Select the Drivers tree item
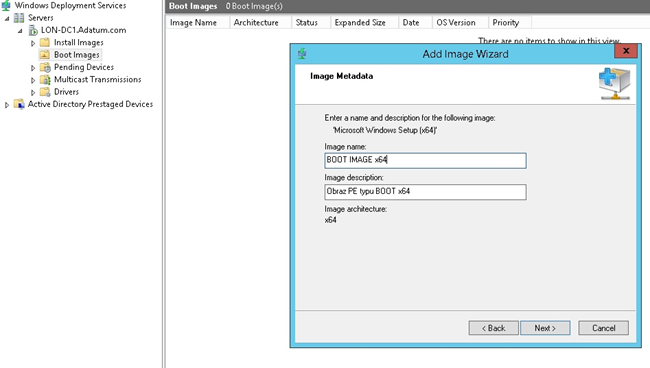Viewport: 650px width, 368px height. [66, 92]
